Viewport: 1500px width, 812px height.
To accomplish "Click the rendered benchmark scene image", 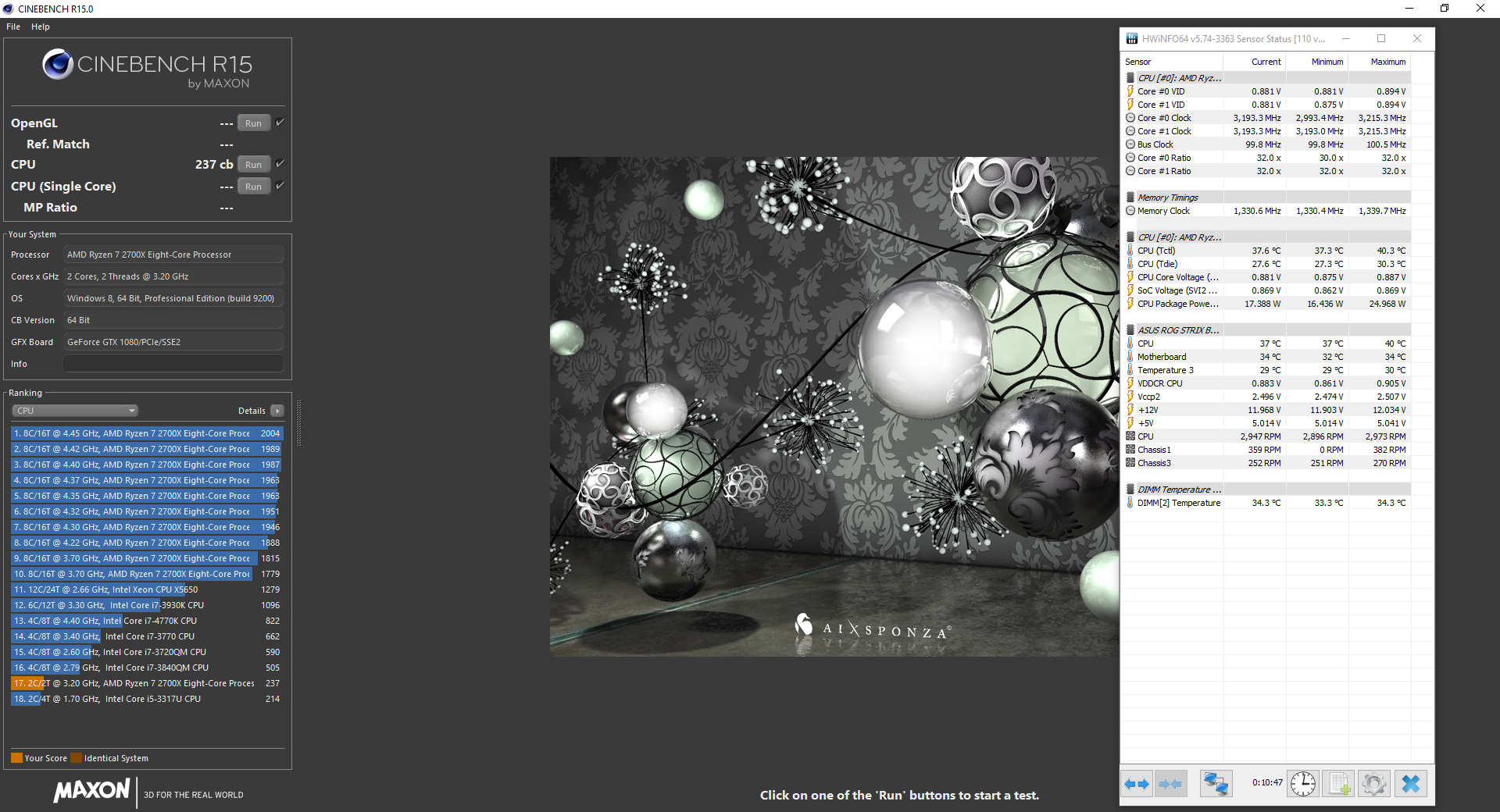I will coord(834,406).
